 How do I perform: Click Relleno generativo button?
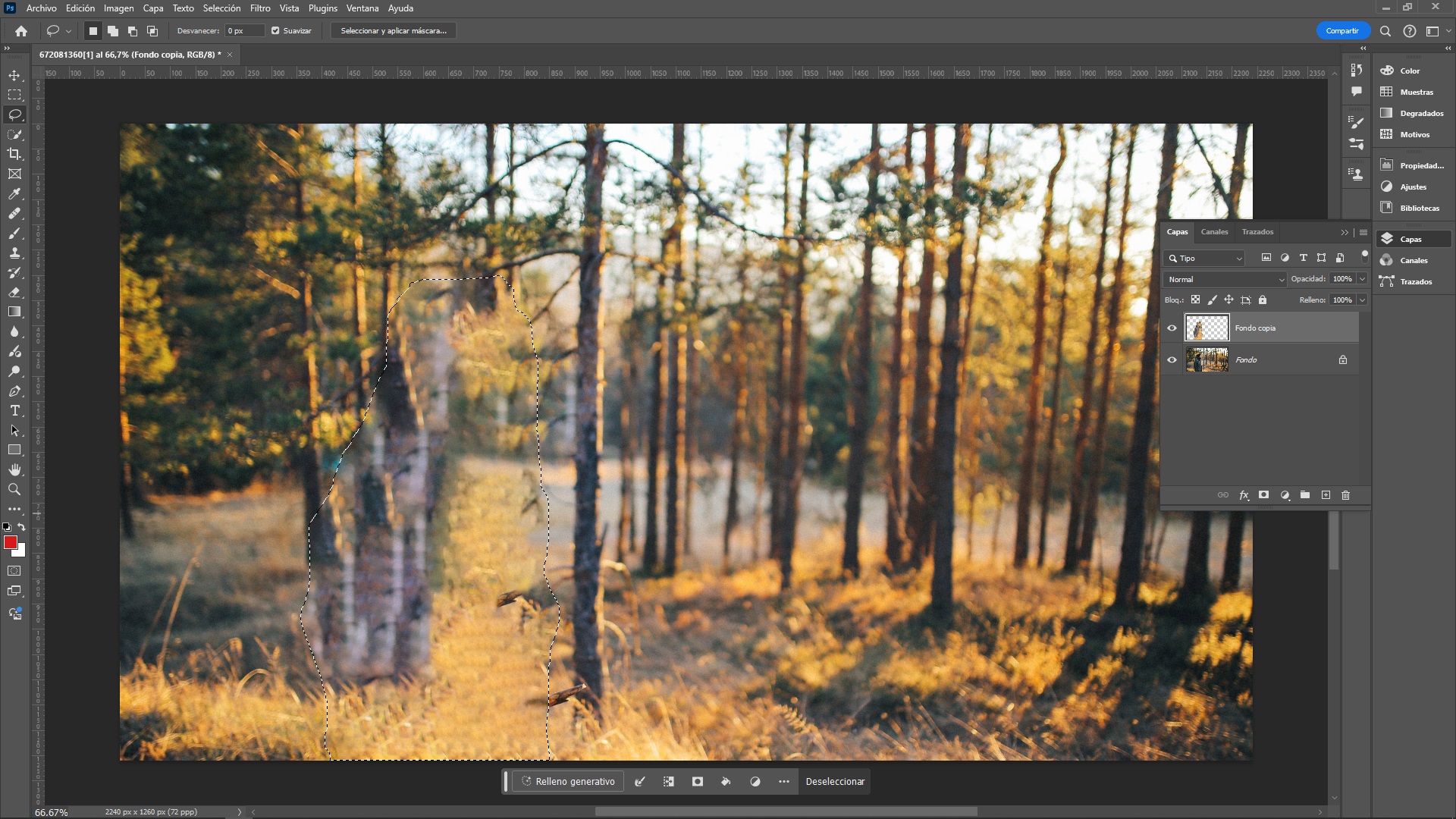(568, 782)
